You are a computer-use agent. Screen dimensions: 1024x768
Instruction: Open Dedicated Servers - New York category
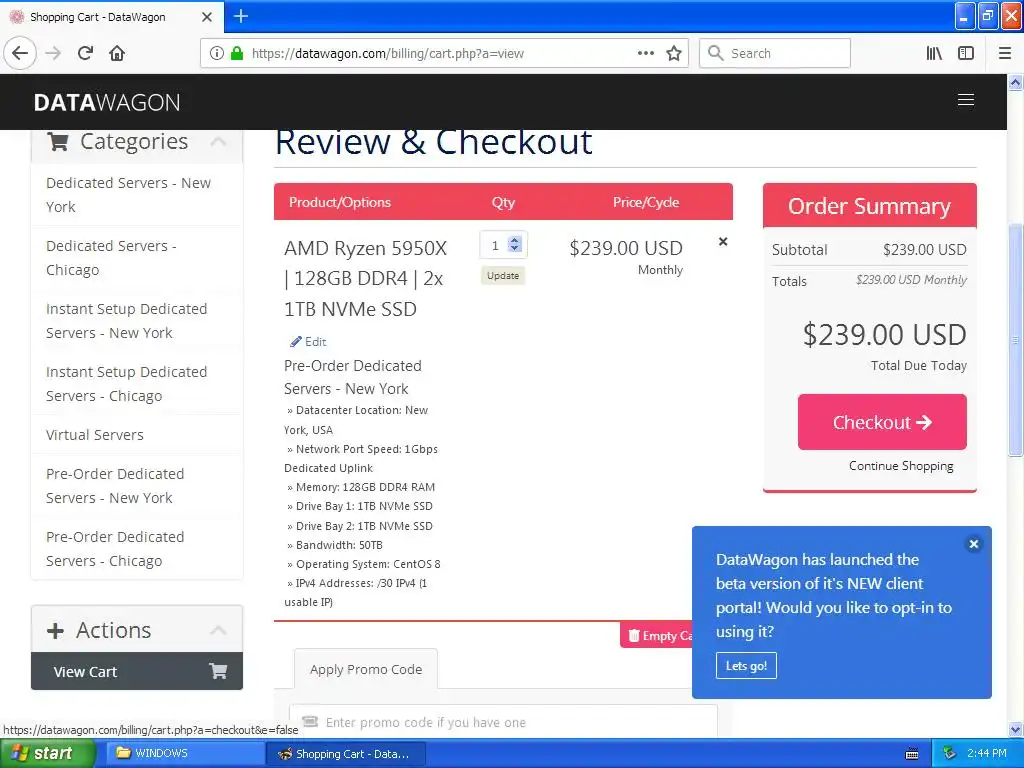click(136, 195)
